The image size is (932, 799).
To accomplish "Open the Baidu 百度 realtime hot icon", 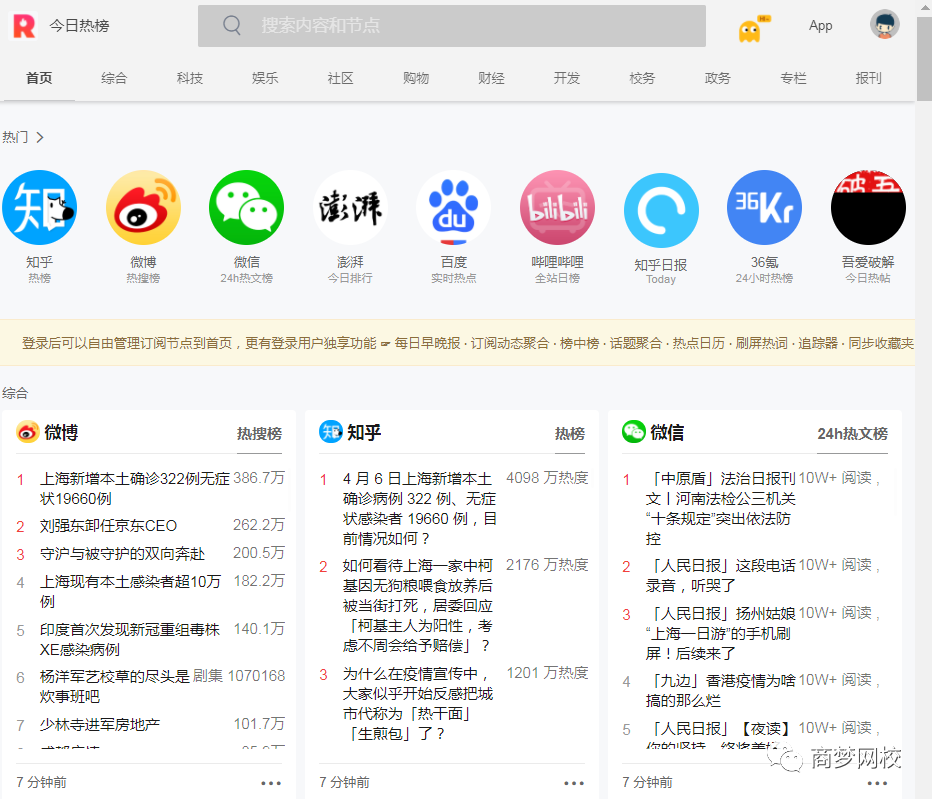I will [x=454, y=208].
